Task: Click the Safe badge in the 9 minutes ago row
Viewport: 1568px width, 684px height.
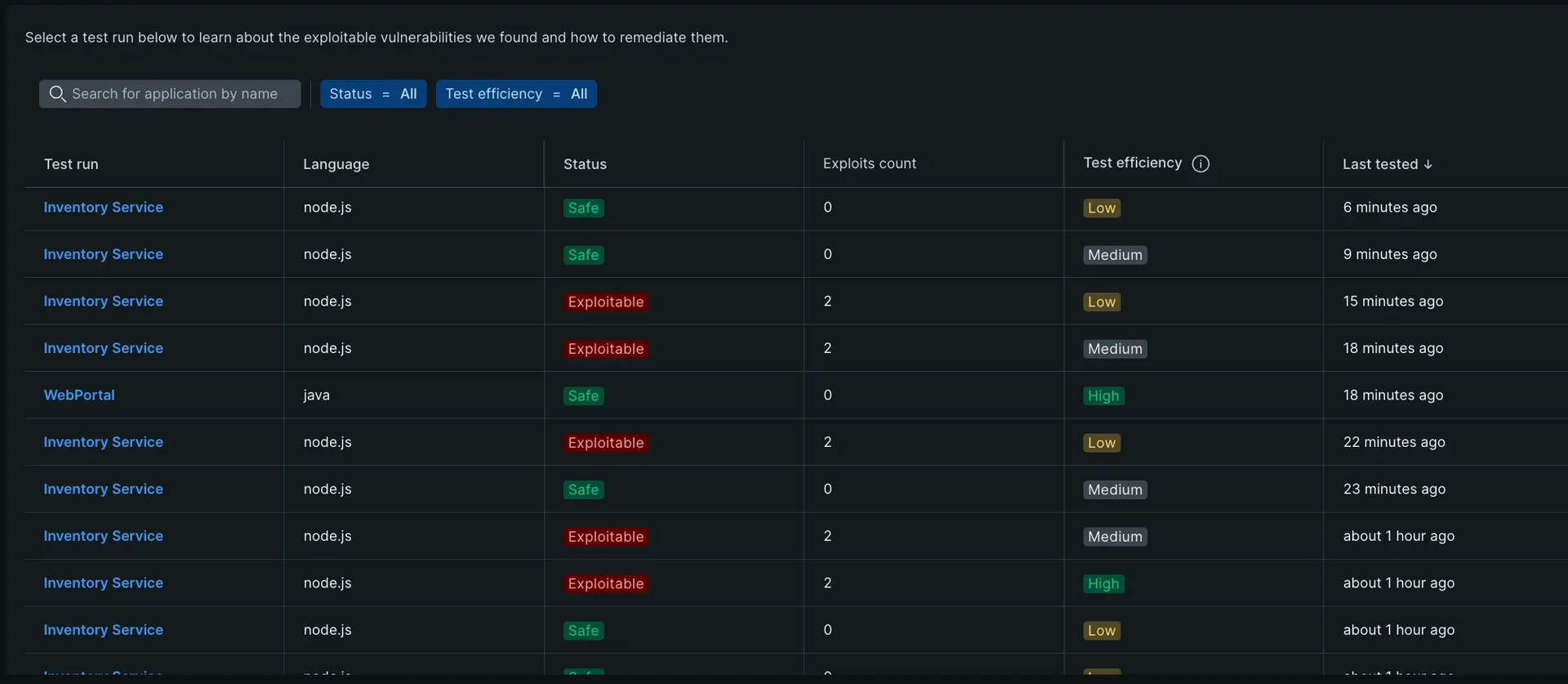Action: [x=583, y=255]
